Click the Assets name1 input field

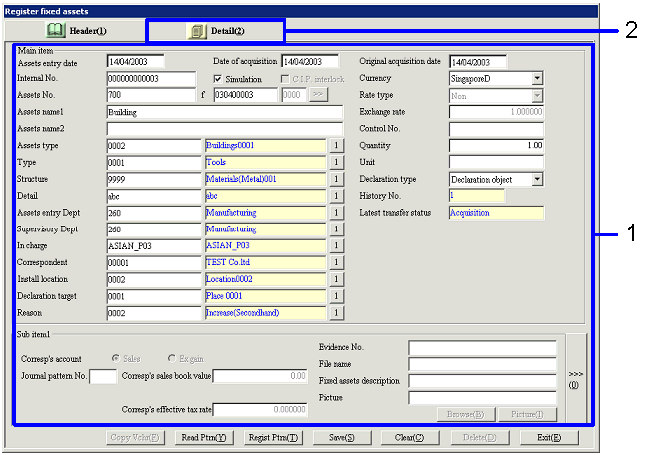224,112
